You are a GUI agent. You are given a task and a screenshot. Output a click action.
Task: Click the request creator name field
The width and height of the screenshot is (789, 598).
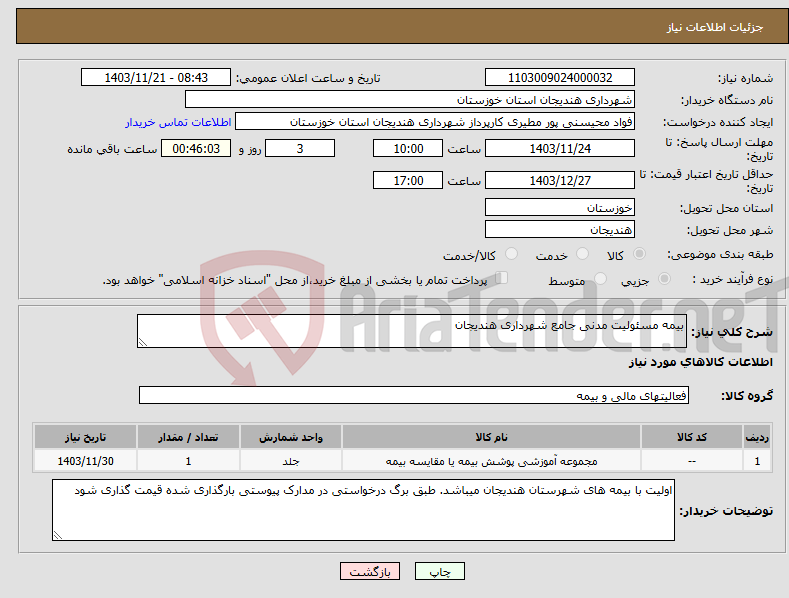[x=435, y=122]
